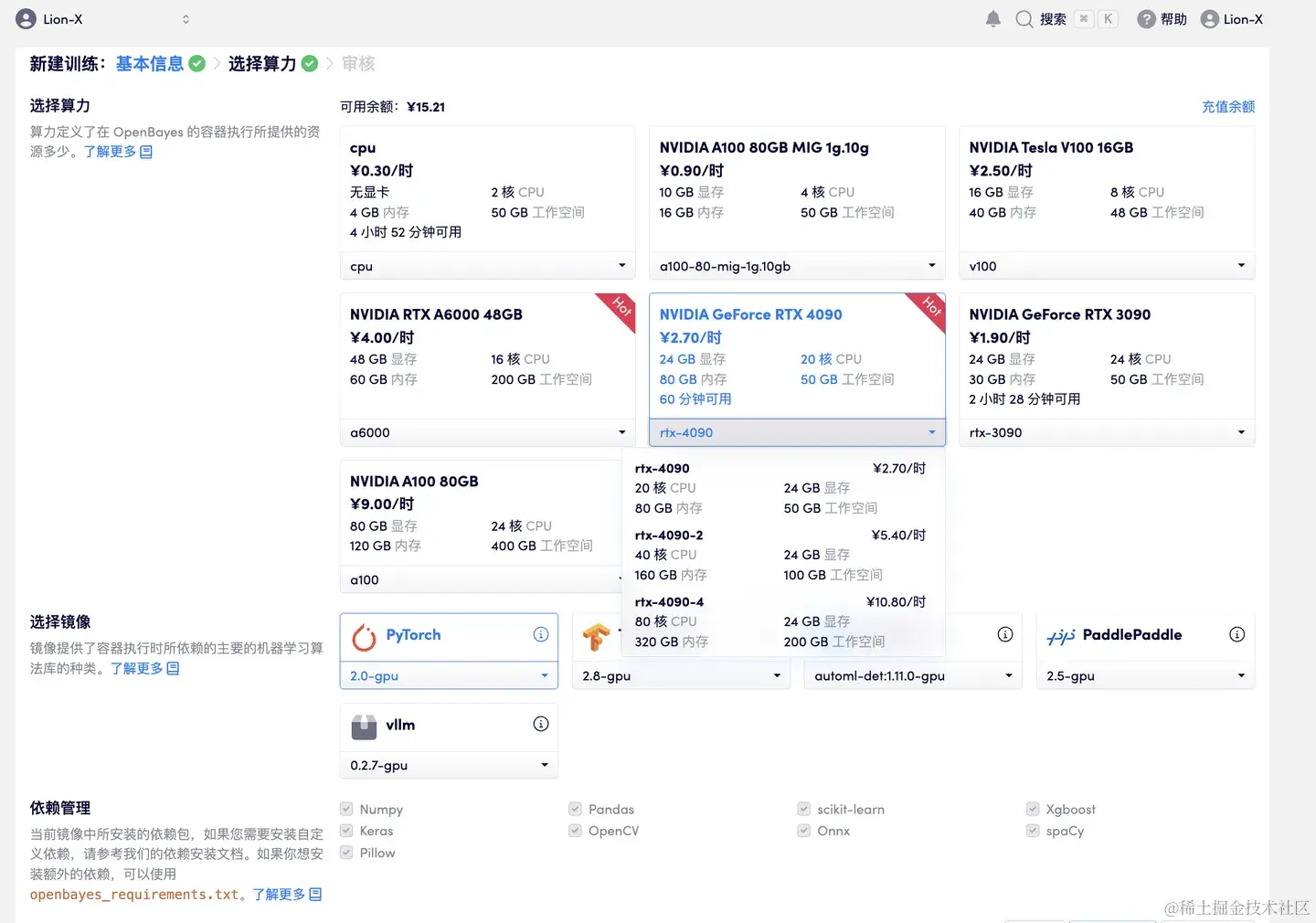
Task: Click 了解更多 under 依赖管理
Action: [279, 894]
